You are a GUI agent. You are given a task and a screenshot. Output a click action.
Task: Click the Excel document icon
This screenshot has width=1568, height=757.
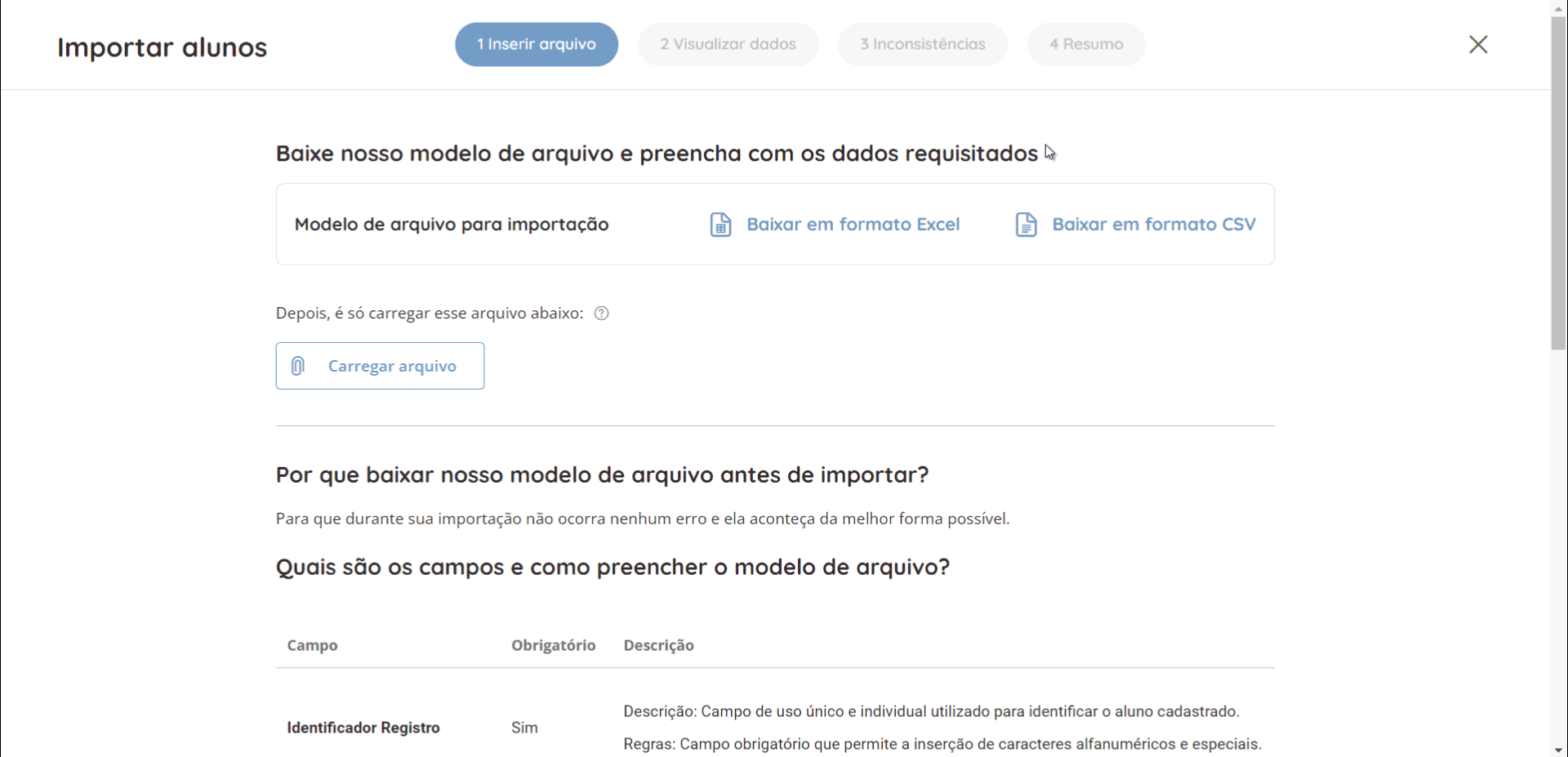point(720,225)
